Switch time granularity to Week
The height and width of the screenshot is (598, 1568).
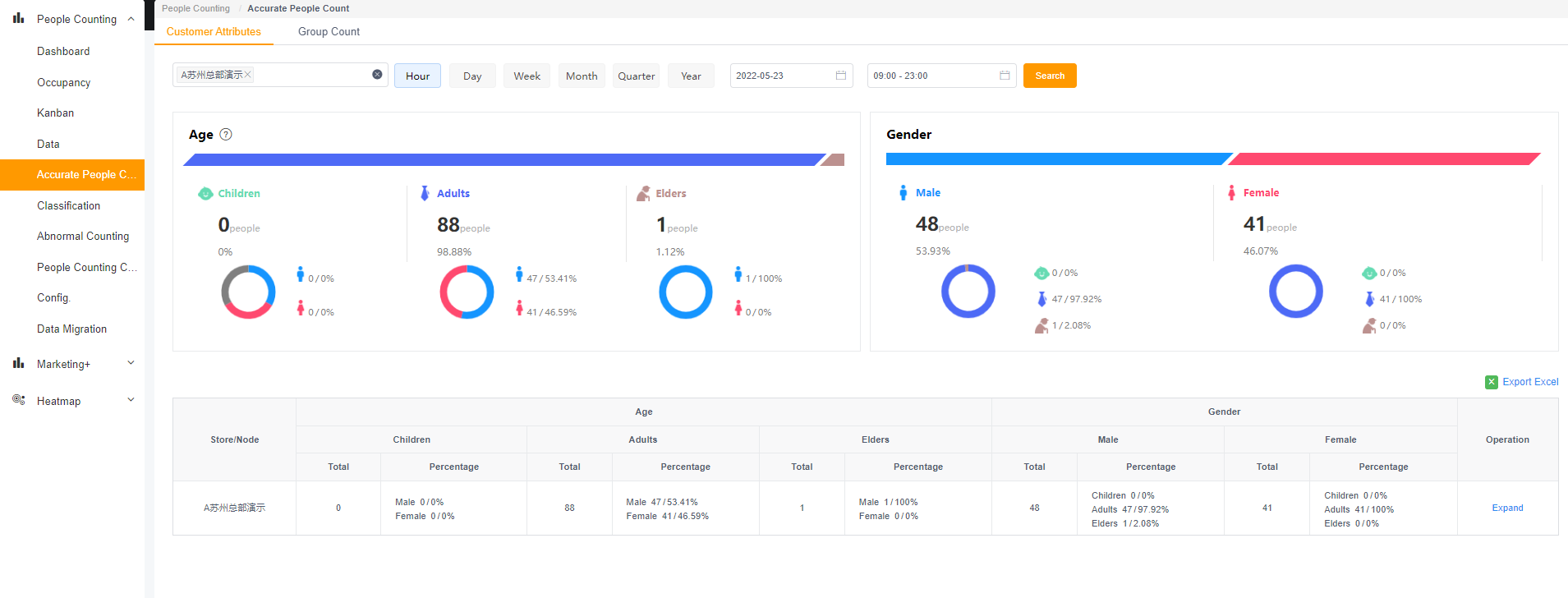526,76
